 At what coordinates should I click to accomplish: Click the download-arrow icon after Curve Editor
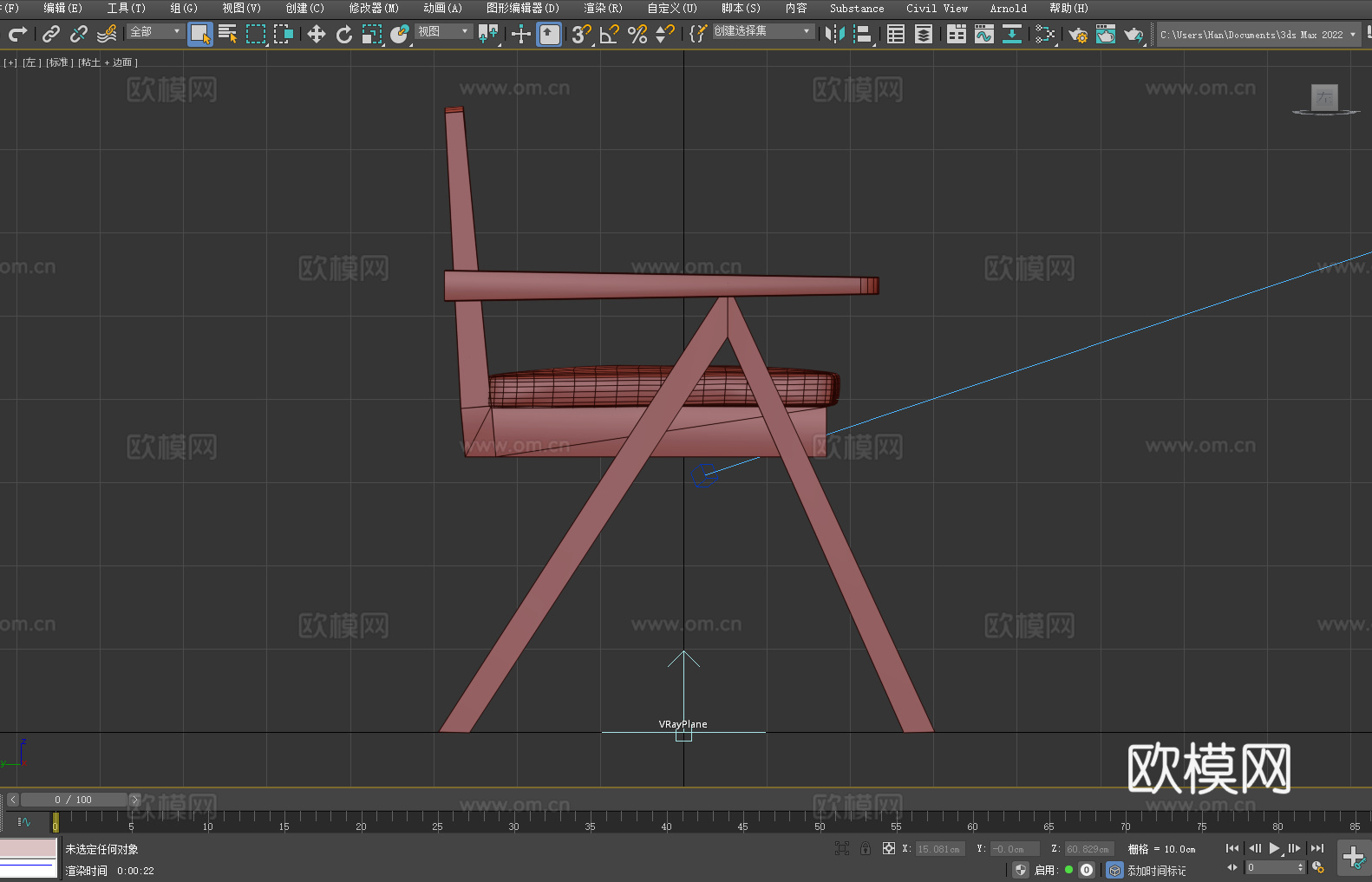[x=1012, y=34]
